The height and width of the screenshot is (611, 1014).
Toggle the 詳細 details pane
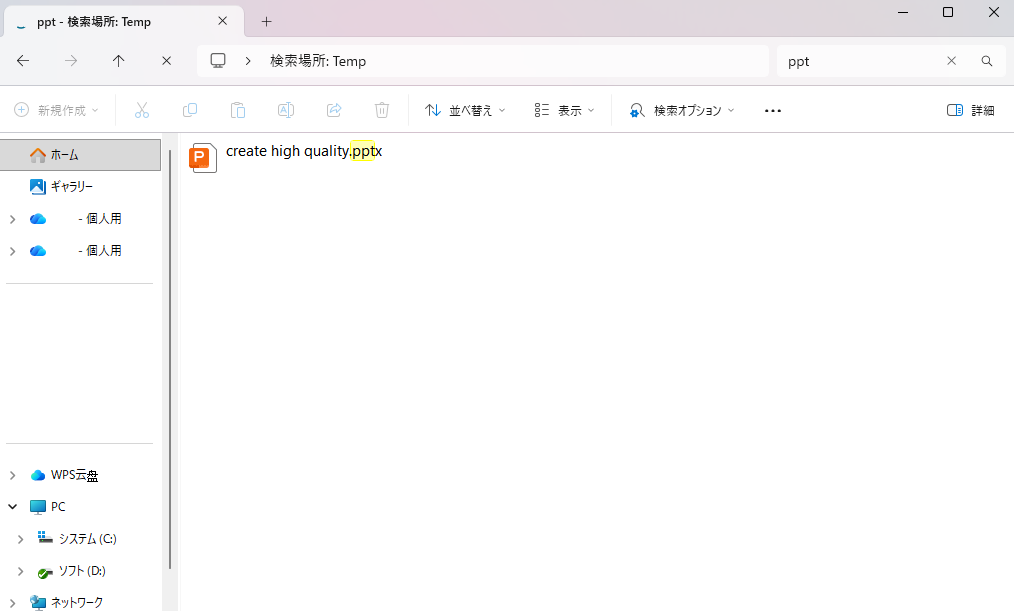point(970,110)
